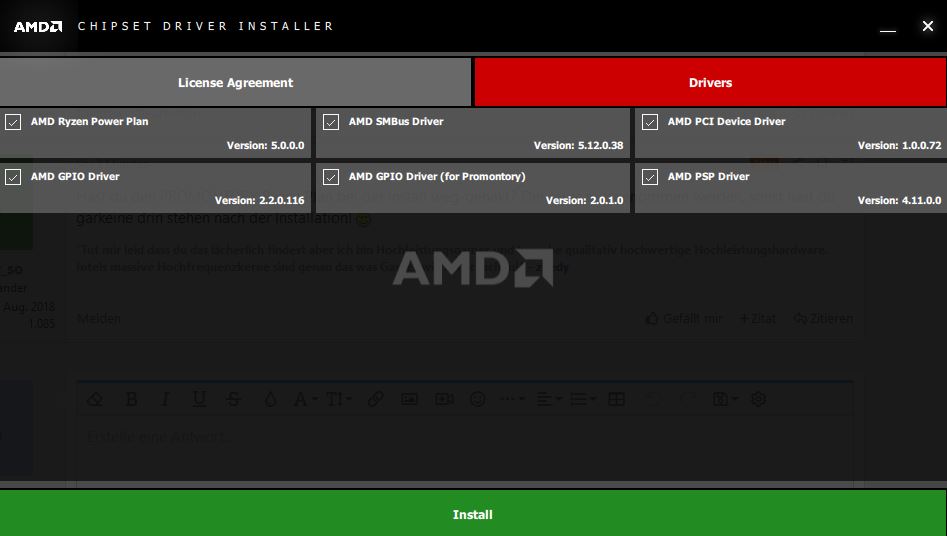Toggle strikethrough in the background forum editor

(233, 399)
